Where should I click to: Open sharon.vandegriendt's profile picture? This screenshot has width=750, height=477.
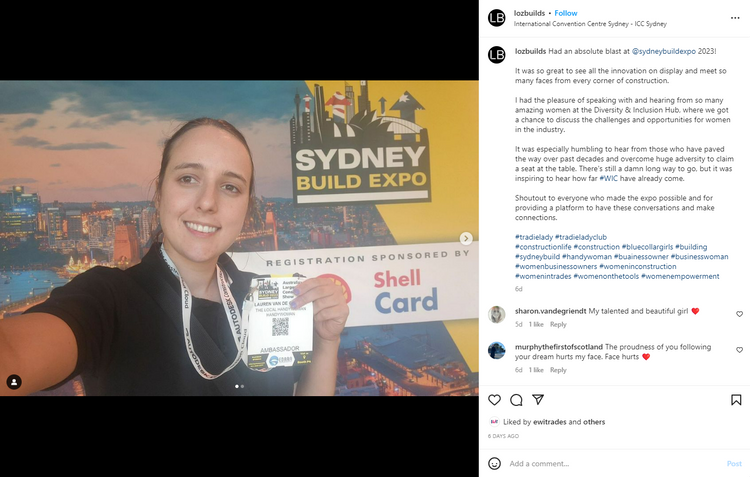[496, 315]
